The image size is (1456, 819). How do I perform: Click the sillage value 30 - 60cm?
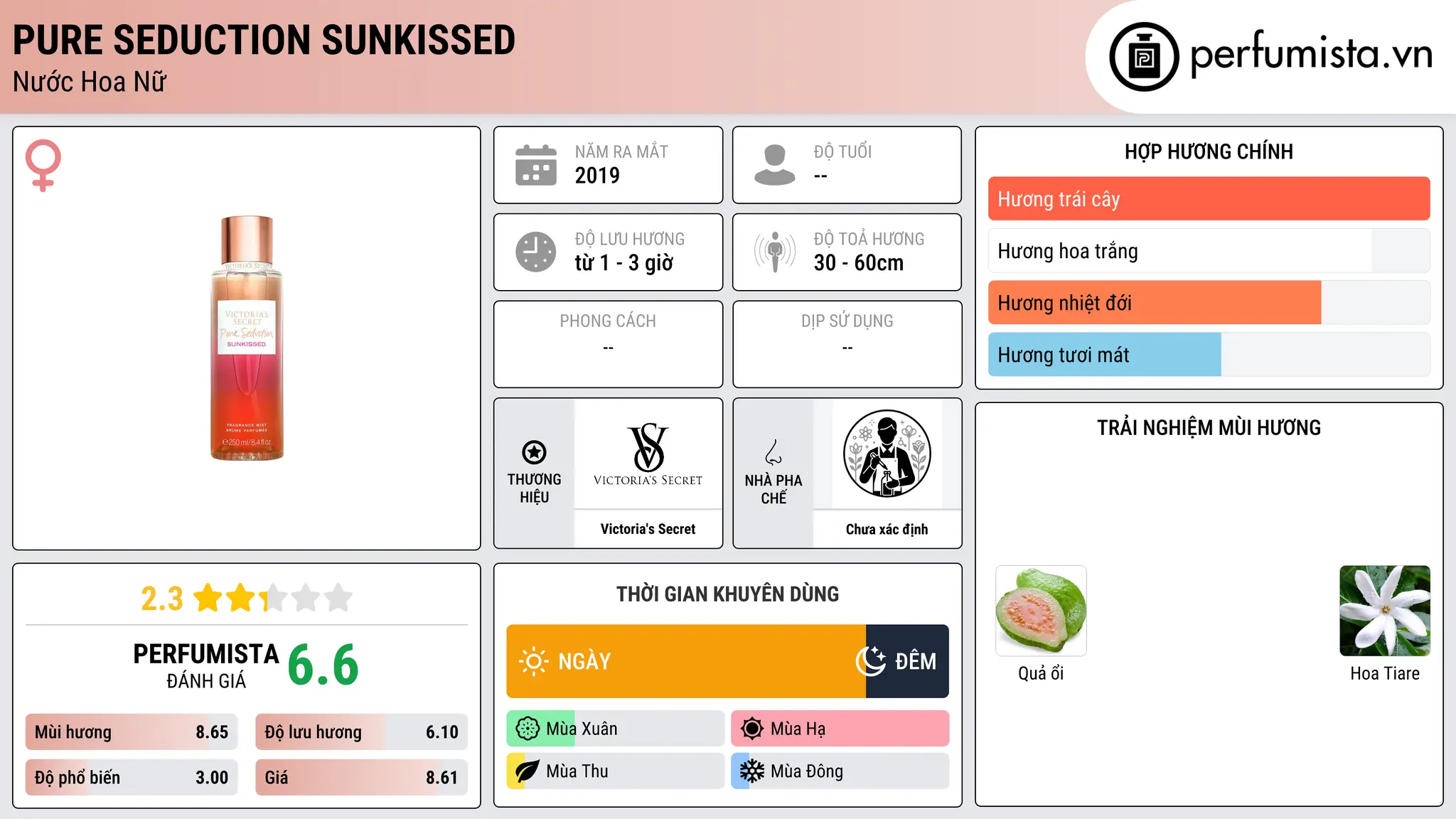(859, 263)
